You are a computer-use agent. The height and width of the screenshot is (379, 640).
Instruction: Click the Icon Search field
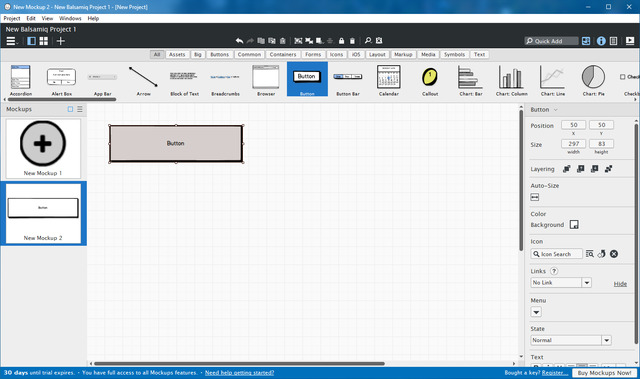[x=556, y=254]
